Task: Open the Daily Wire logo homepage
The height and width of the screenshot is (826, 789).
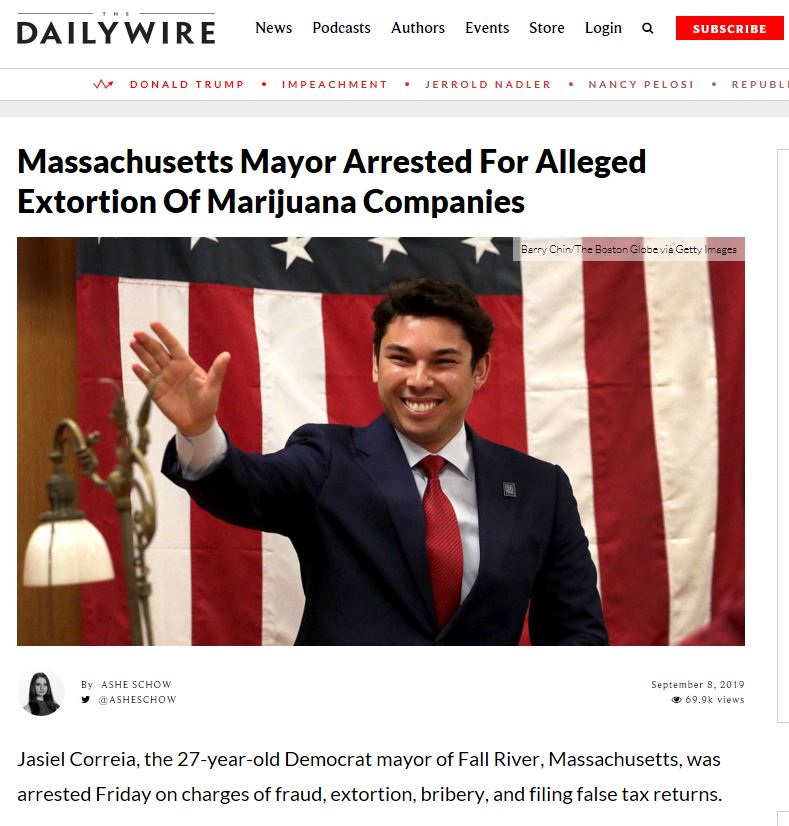Action: click(x=116, y=28)
